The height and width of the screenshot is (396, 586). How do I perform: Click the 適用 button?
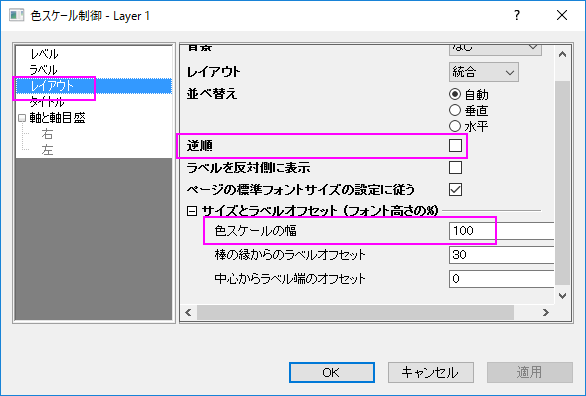pos(530,372)
